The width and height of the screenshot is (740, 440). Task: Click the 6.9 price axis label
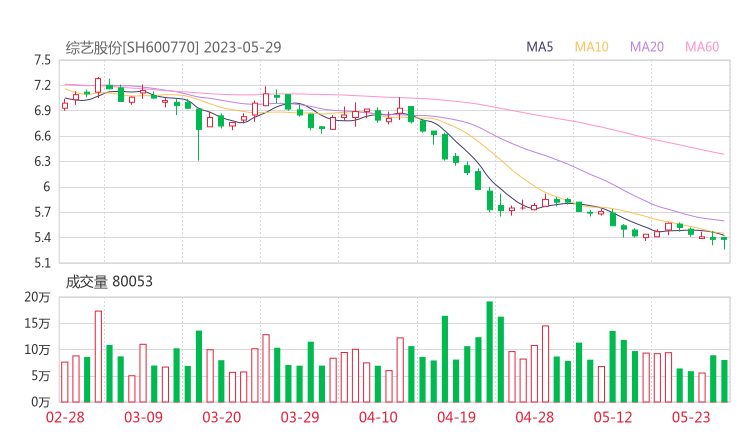(x=42, y=111)
